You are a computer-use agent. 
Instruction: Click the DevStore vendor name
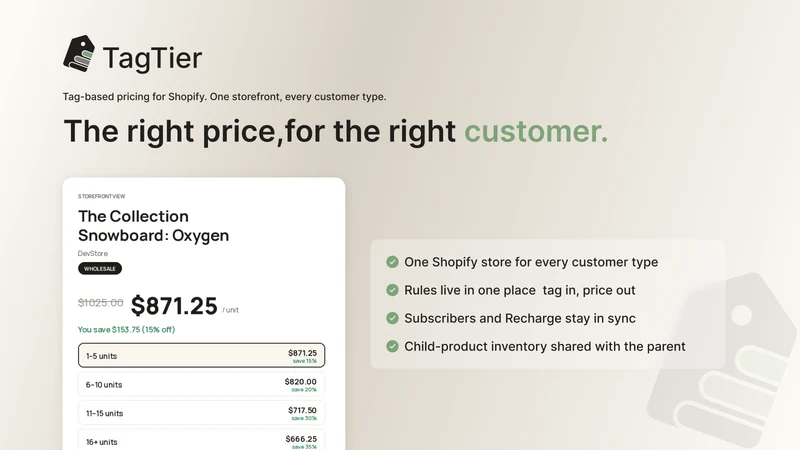(x=93, y=253)
